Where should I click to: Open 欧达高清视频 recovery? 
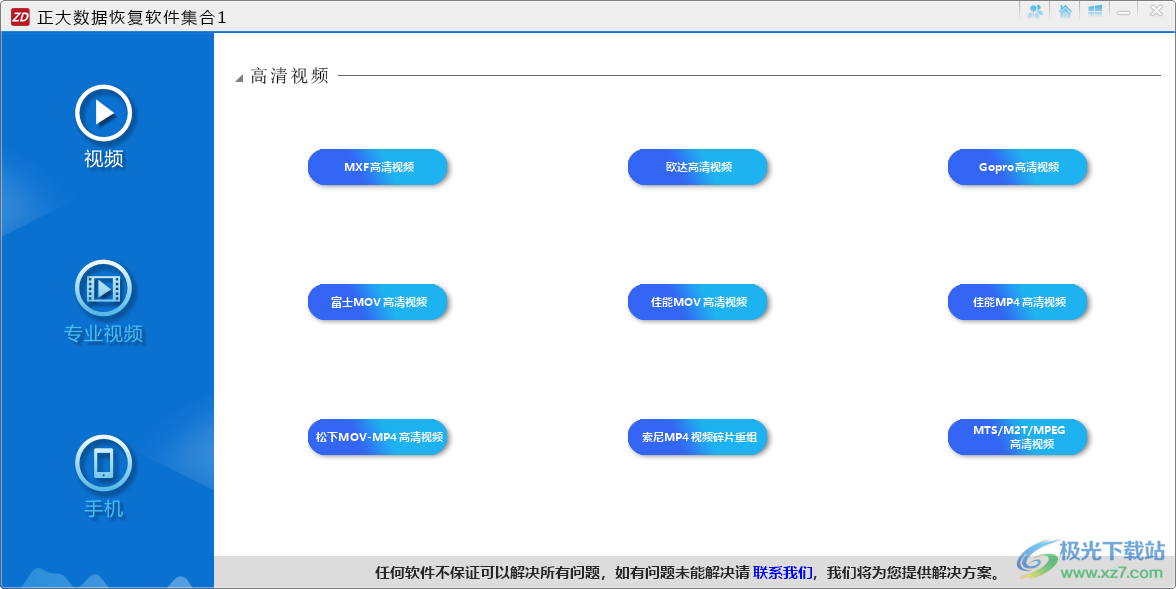[698, 167]
